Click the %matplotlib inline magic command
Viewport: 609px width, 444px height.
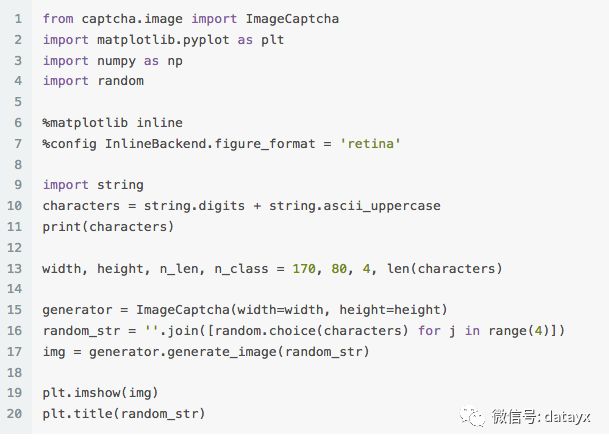pyautogui.click(x=113, y=123)
